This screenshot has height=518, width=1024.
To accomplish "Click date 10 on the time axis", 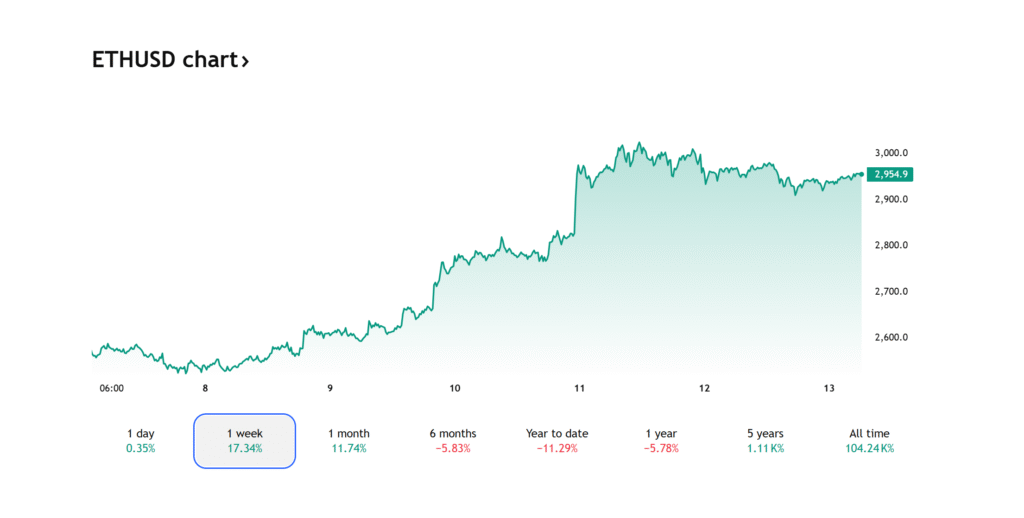I will coord(454,388).
